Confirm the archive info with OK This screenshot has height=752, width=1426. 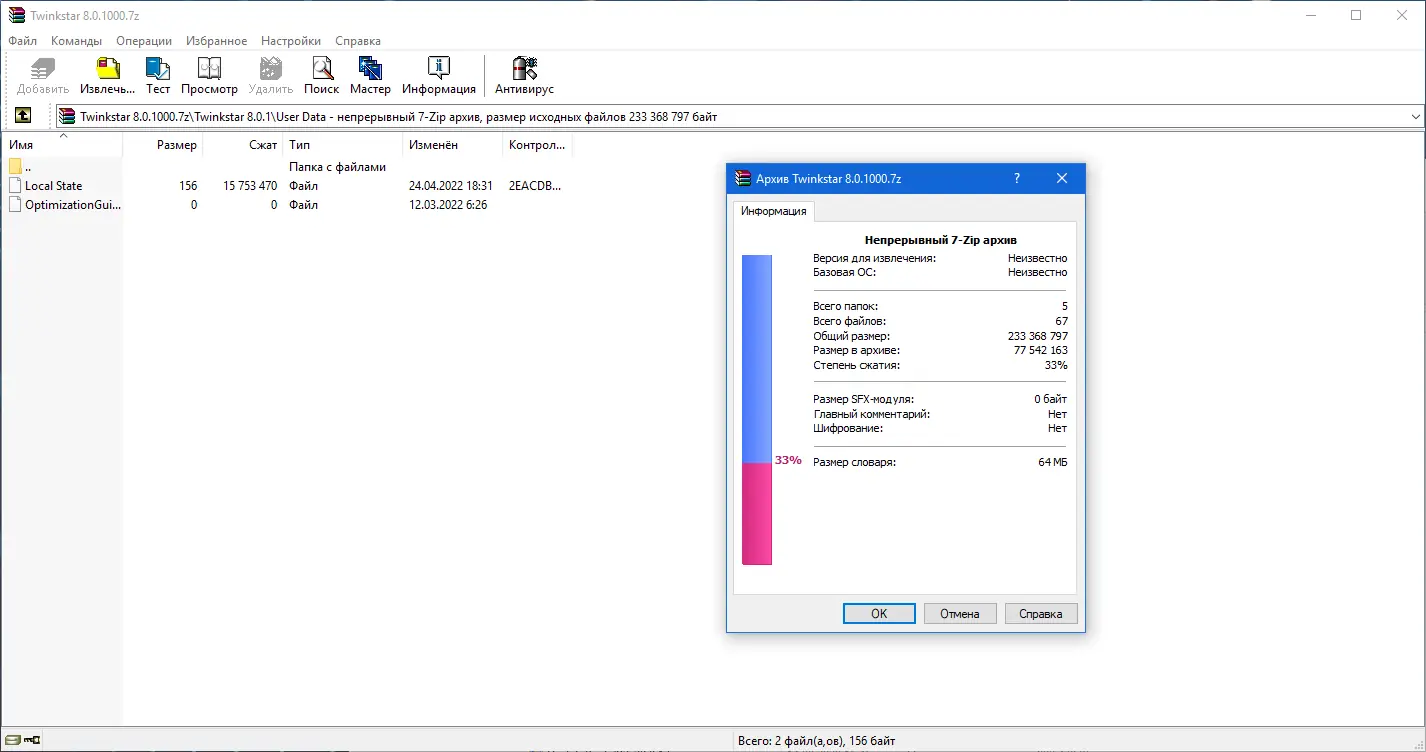[878, 613]
